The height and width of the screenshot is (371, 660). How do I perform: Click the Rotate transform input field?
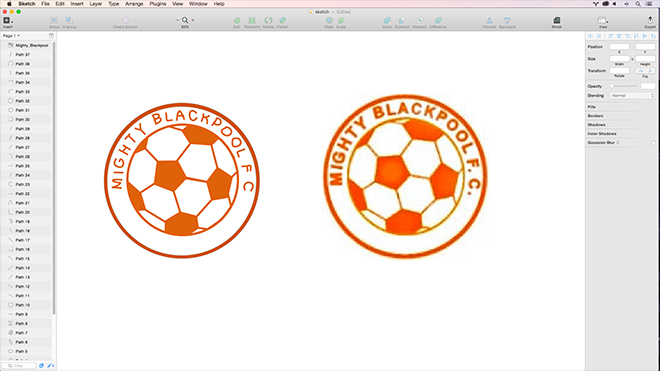619,71
